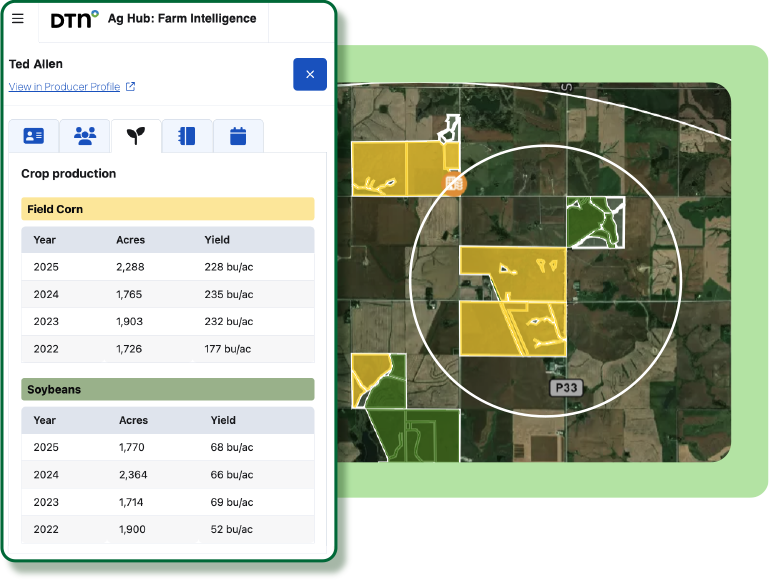Switch to the contact card tab
This screenshot has width=769, height=580.
[34, 136]
